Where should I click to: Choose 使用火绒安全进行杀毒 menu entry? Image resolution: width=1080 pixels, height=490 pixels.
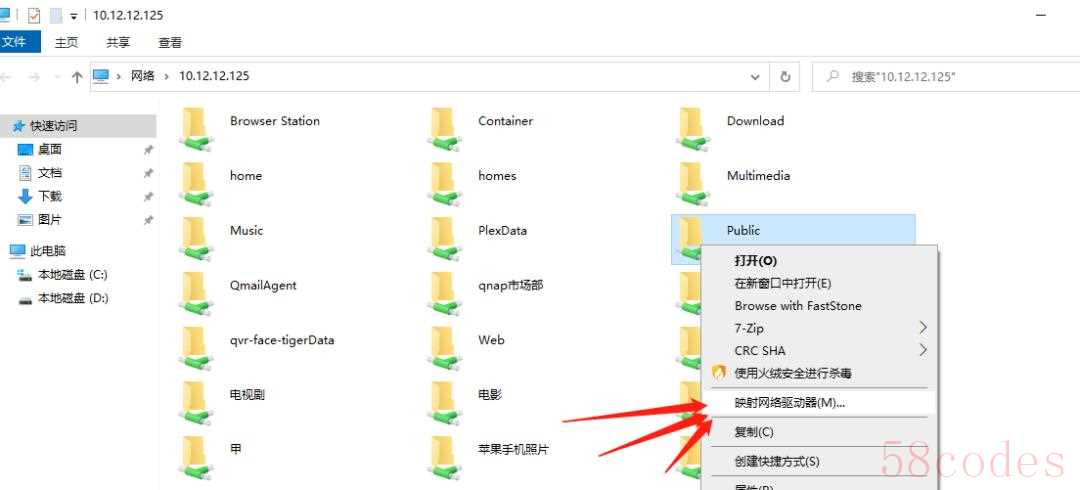(820, 373)
